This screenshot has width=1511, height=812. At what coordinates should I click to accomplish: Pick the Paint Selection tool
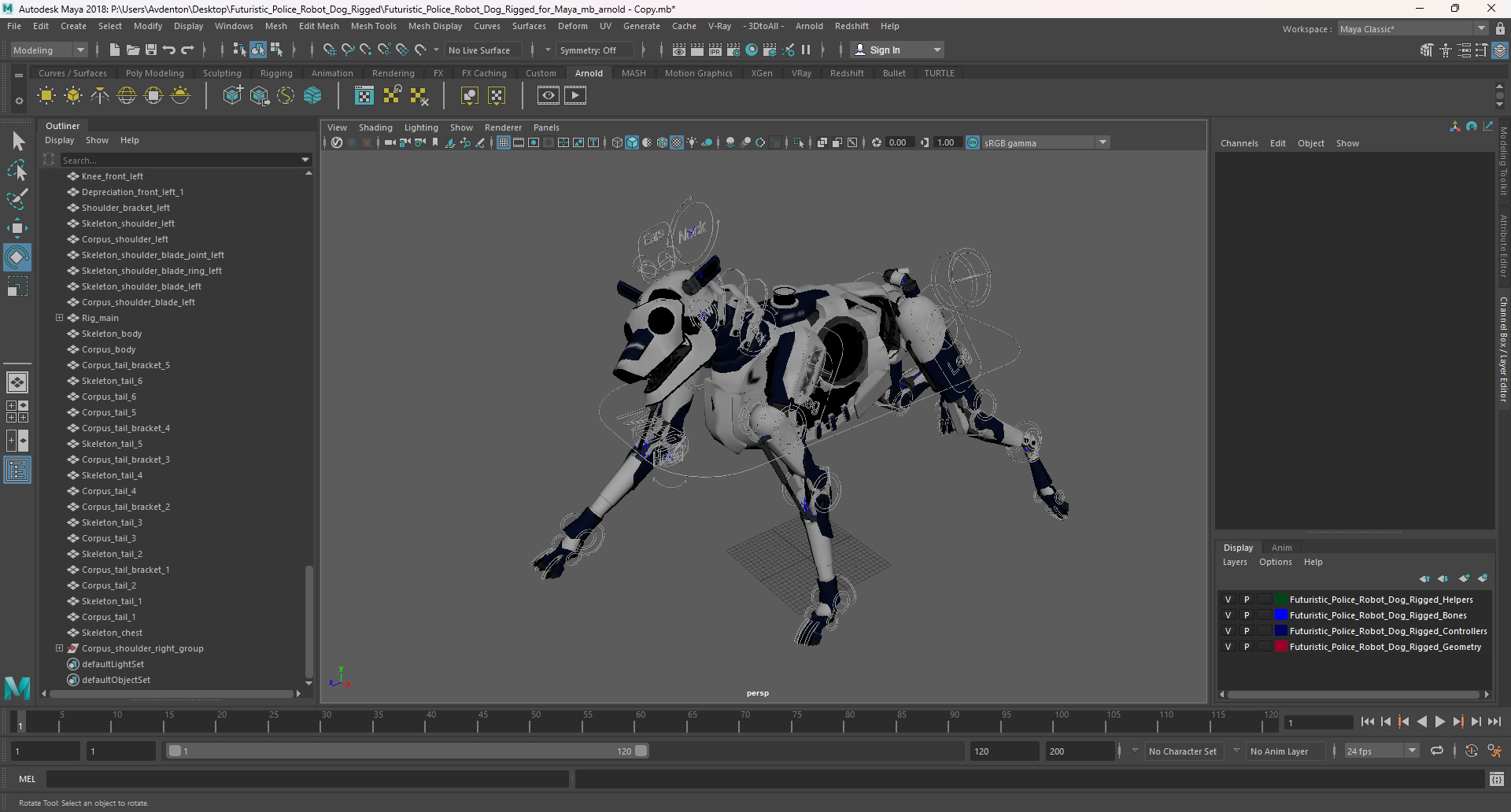(x=17, y=198)
